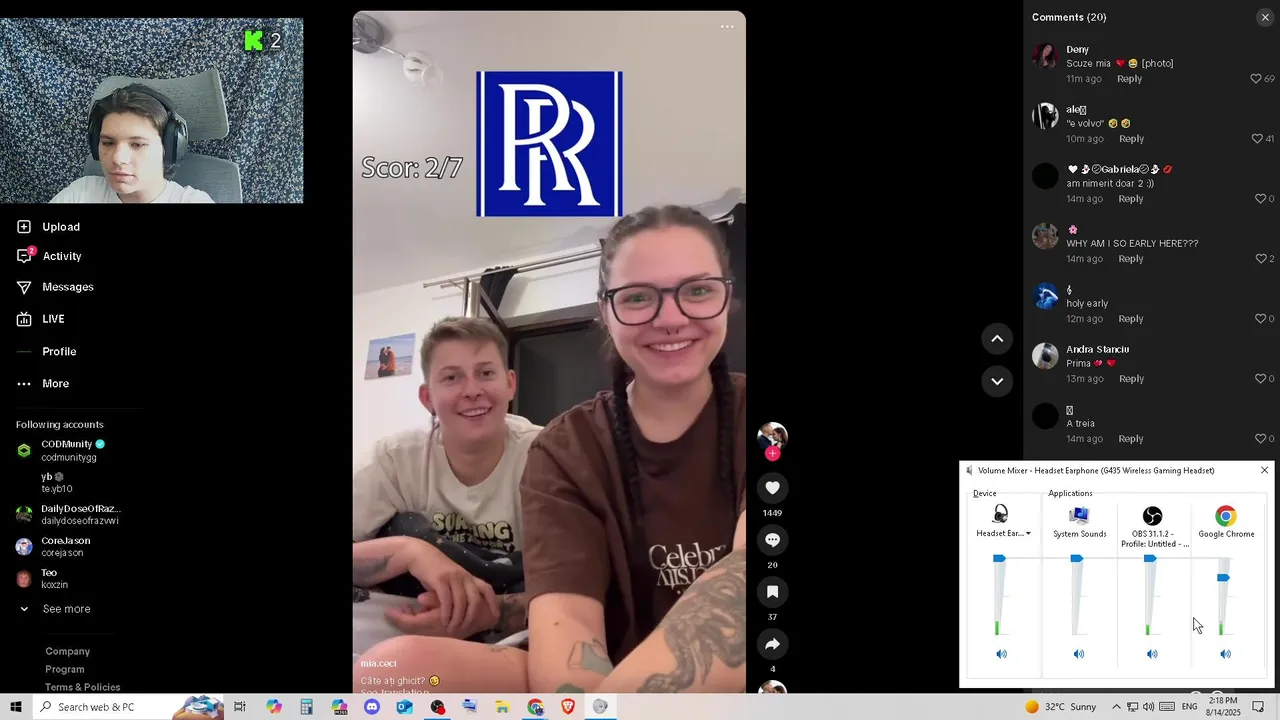Adjust Headset Earphone volume slider
The height and width of the screenshot is (720, 1280).
[999, 559]
